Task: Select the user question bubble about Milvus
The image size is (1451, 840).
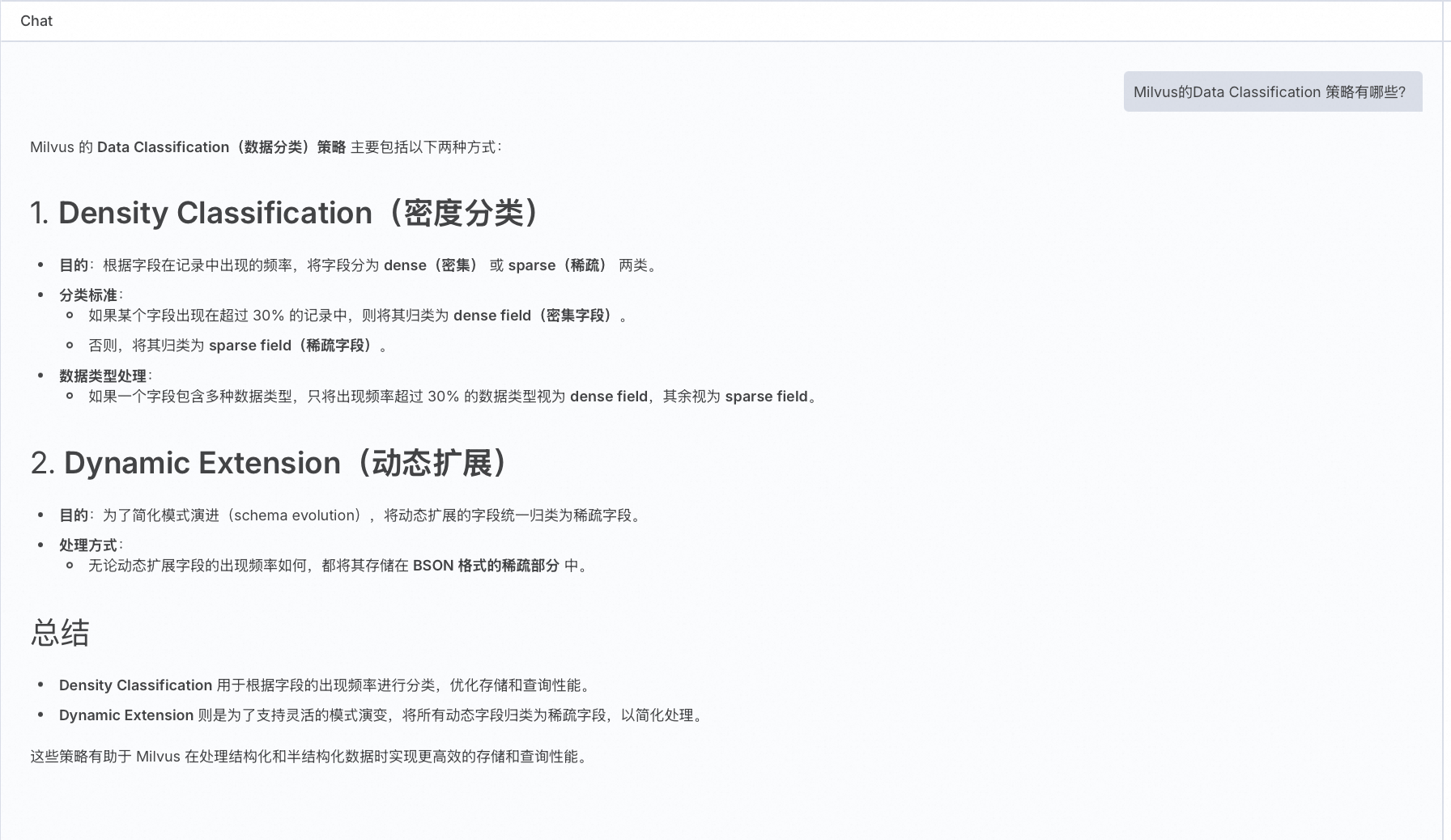Action: coord(1272,91)
